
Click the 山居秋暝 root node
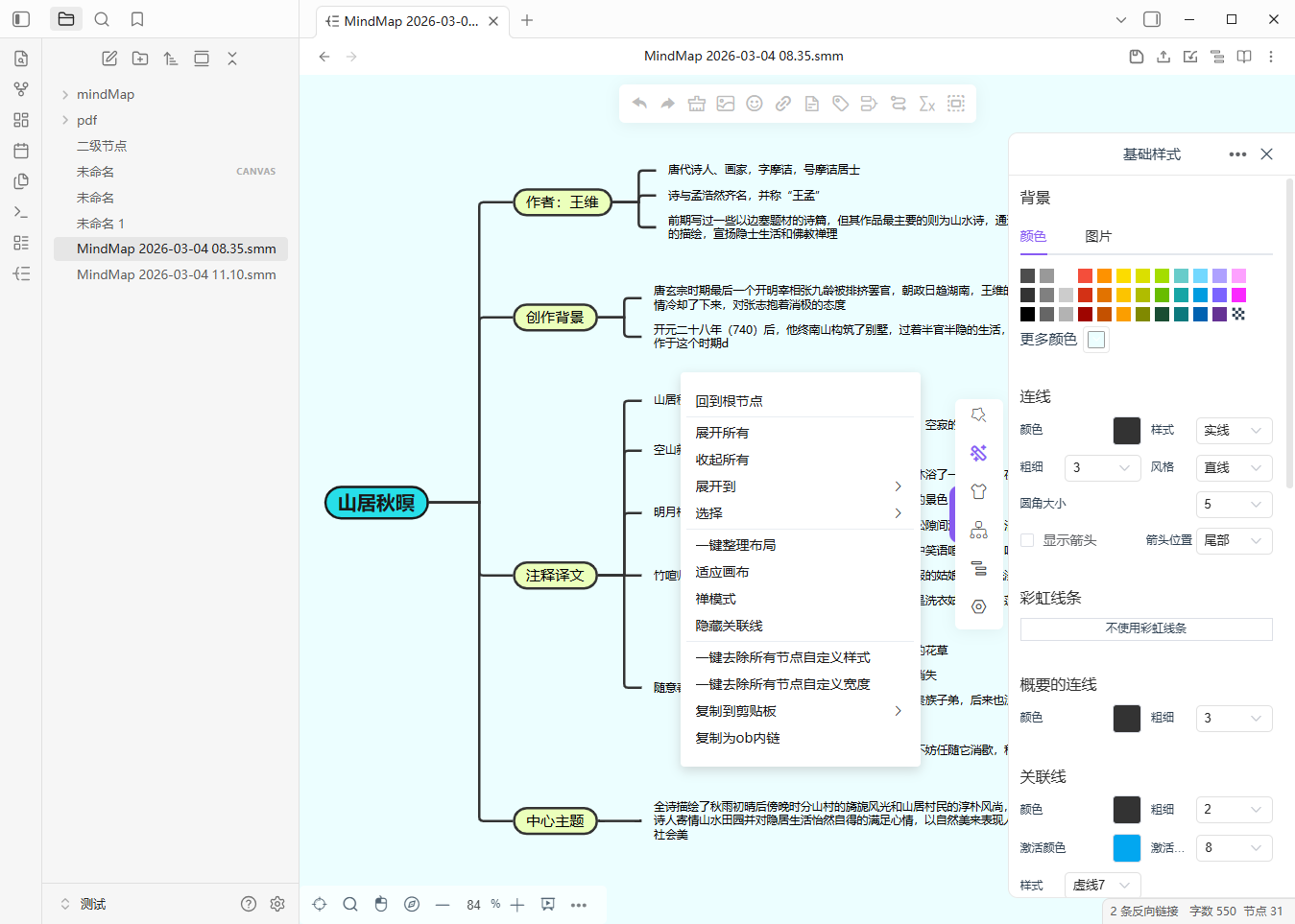(x=376, y=503)
